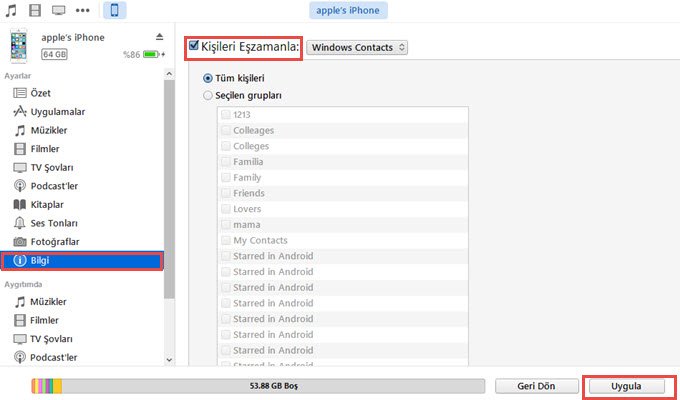Select the Seçilen grupları radio button
Viewport: 680px width, 400px height.
tap(208, 95)
